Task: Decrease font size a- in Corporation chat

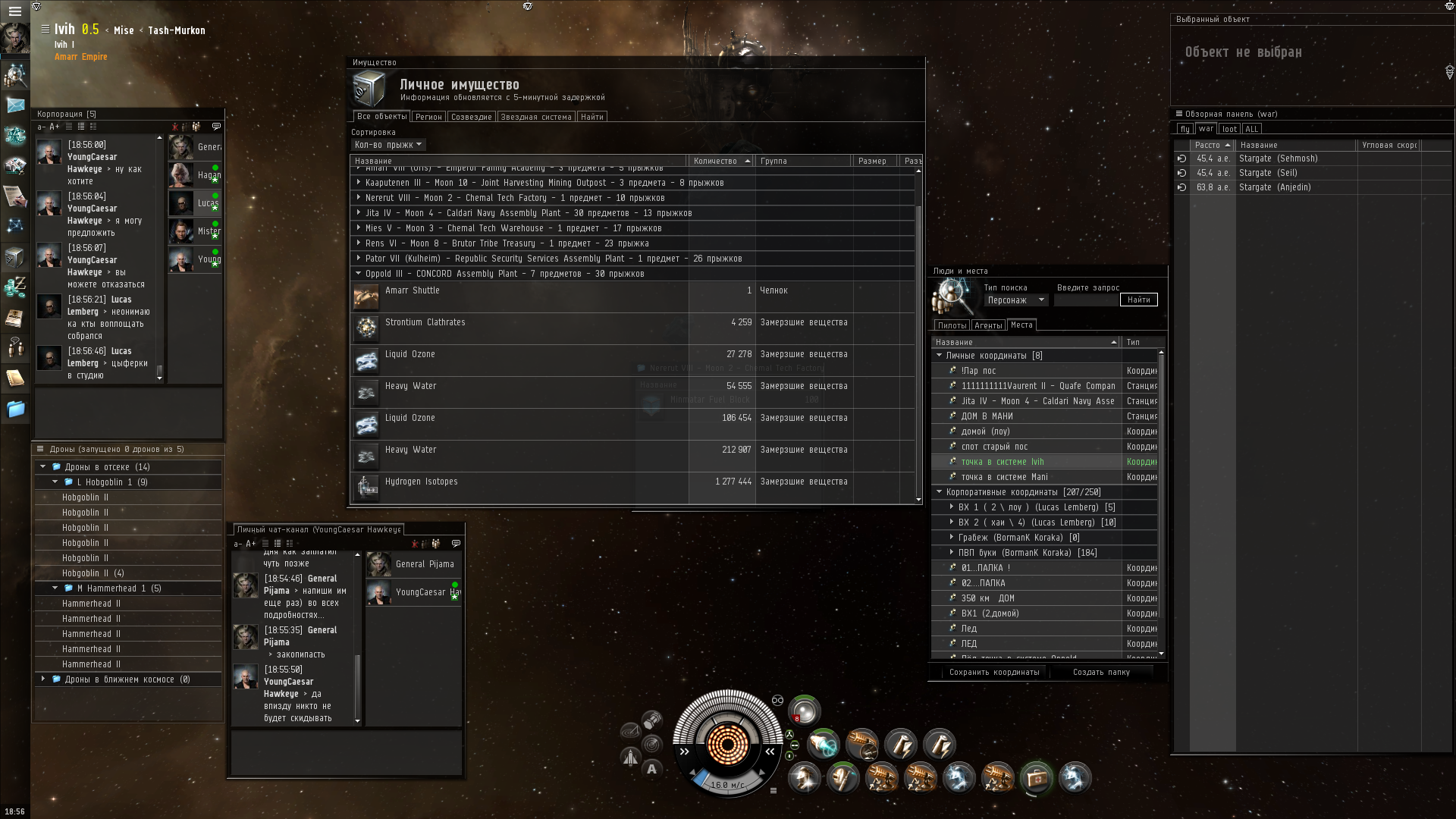Action: [x=42, y=127]
